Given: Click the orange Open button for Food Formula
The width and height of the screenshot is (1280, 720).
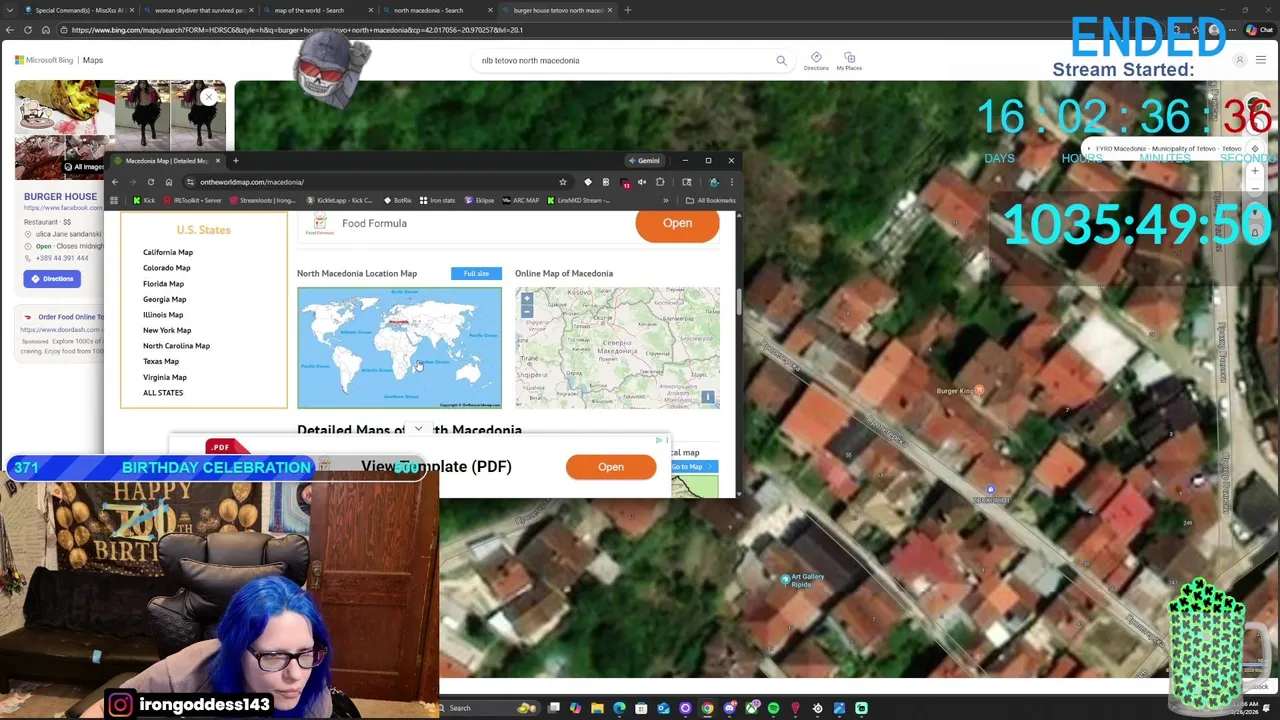Looking at the screenshot, I should click(677, 223).
